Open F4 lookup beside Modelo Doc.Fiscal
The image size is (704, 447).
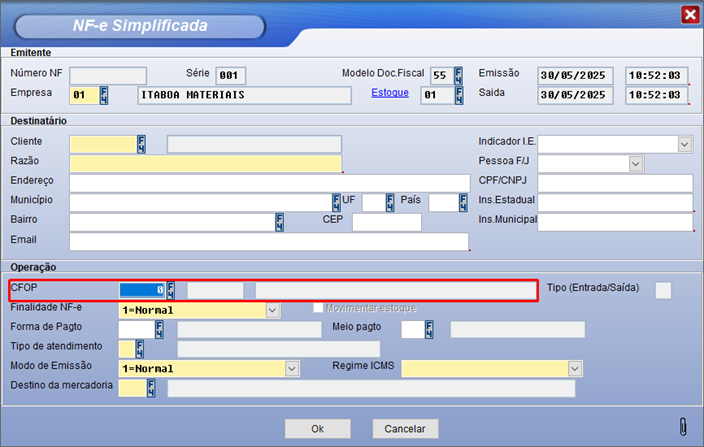[x=458, y=75]
